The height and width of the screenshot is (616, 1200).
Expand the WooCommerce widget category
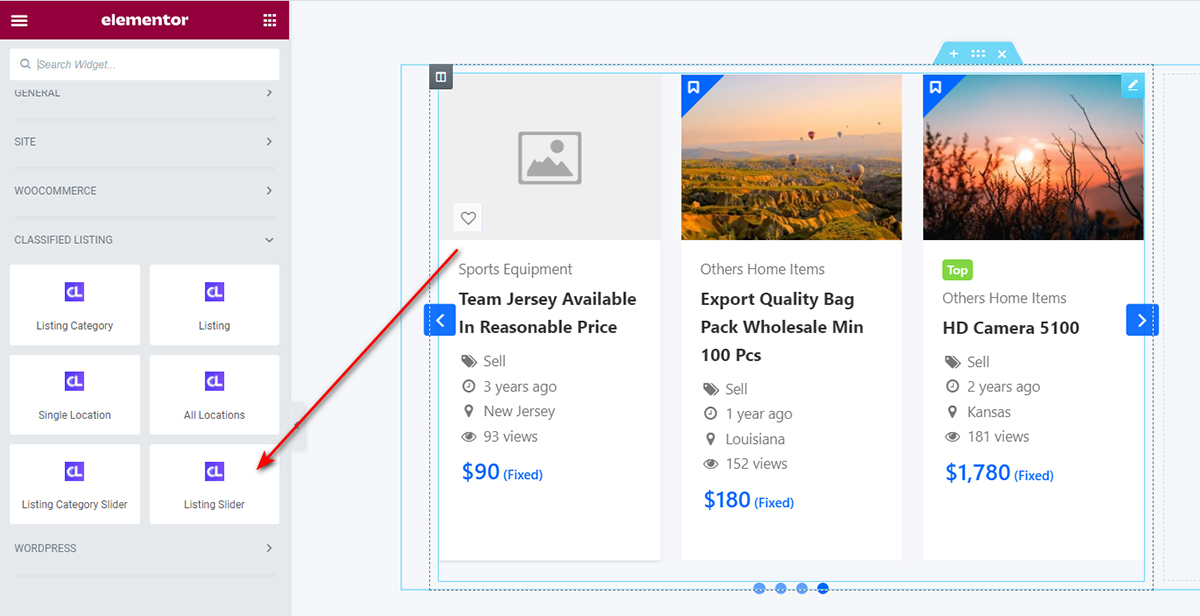[145, 191]
